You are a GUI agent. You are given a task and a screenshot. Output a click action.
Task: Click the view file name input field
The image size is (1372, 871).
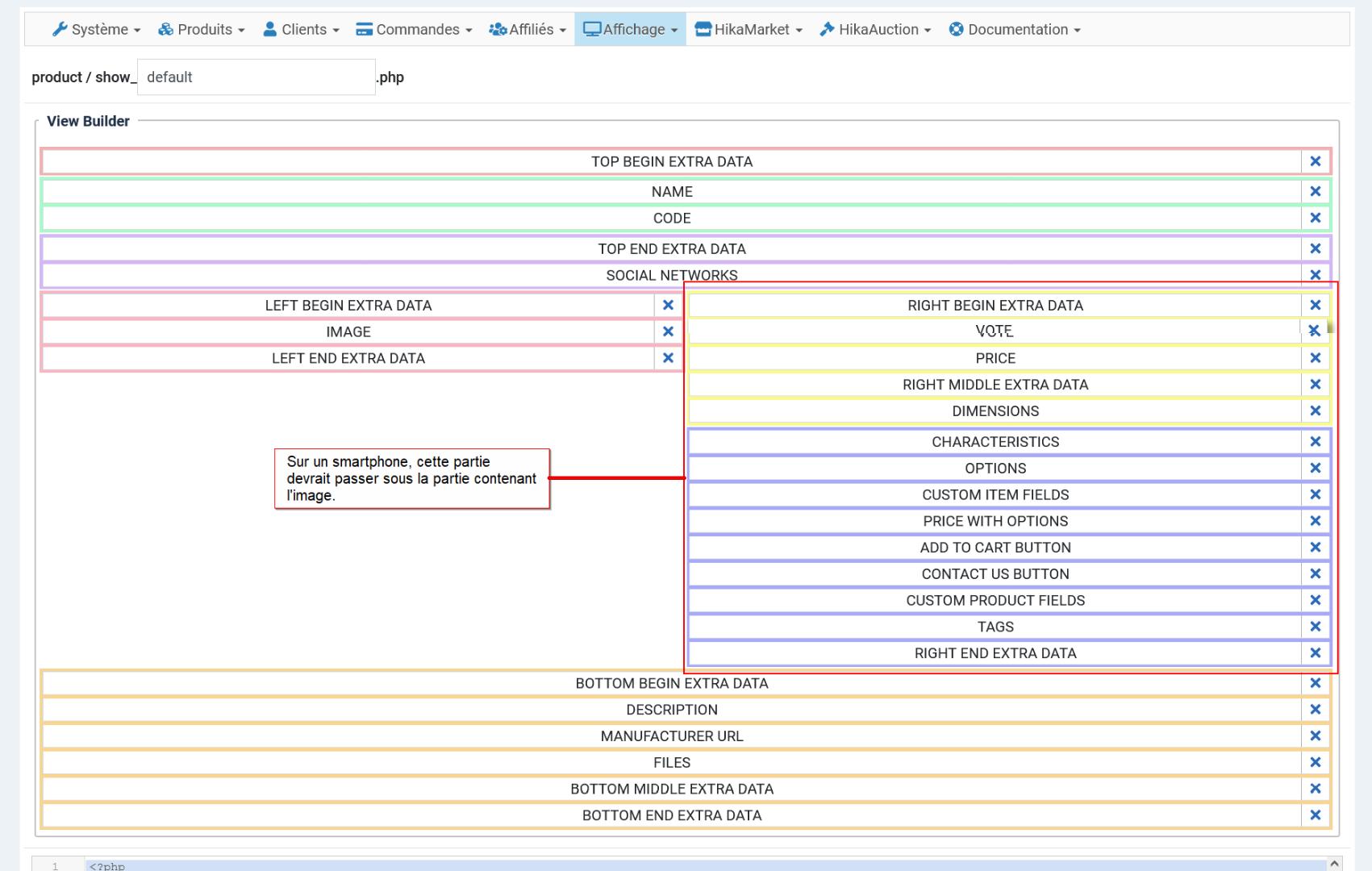click(x=256, y=77)
